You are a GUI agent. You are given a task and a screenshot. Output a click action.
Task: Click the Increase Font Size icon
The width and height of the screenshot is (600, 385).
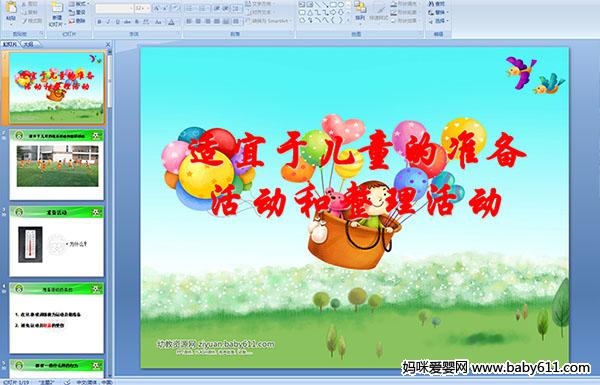[x=157, y=8]
